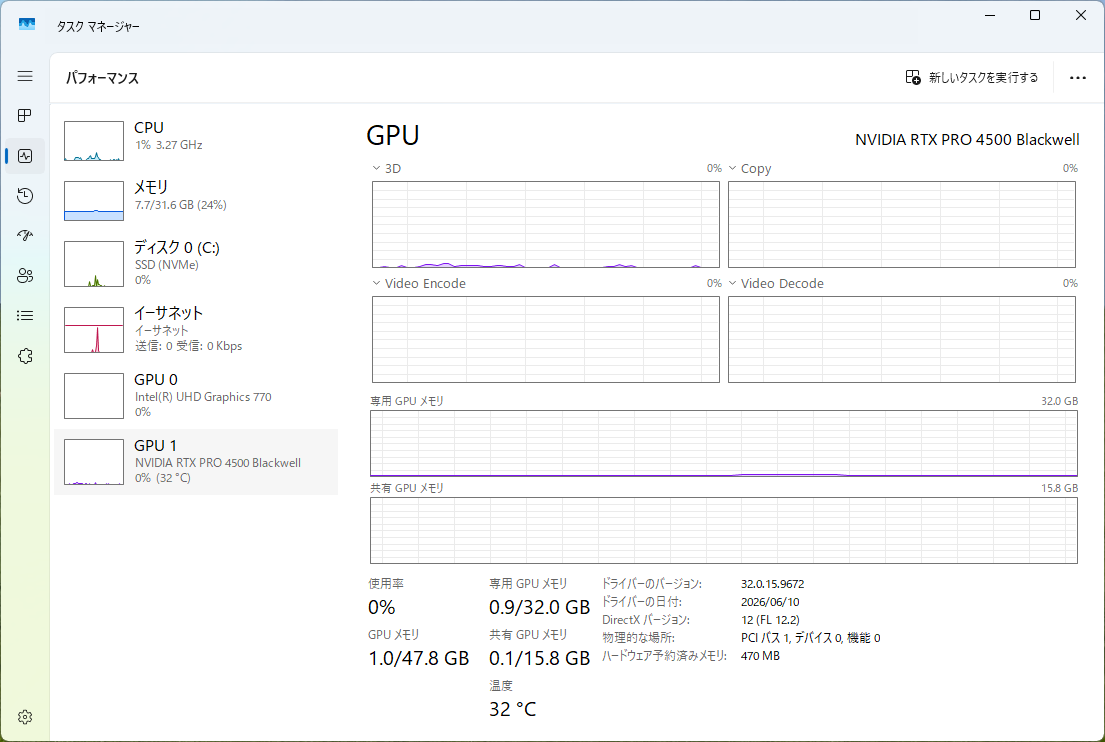The width and height of the screenshot is (1105, 742).
Task: Click the 470 MB reserved memory value
Action: (x=760, y=655)
